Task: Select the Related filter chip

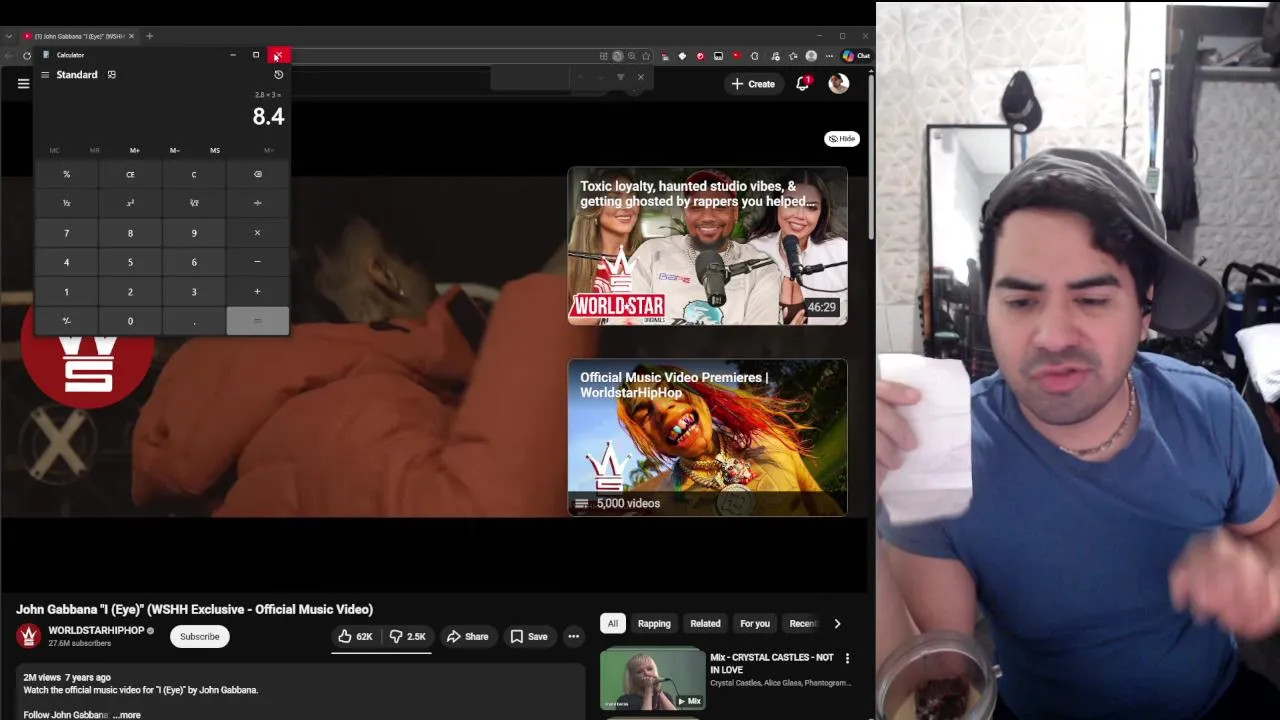Action: [705, 623]
